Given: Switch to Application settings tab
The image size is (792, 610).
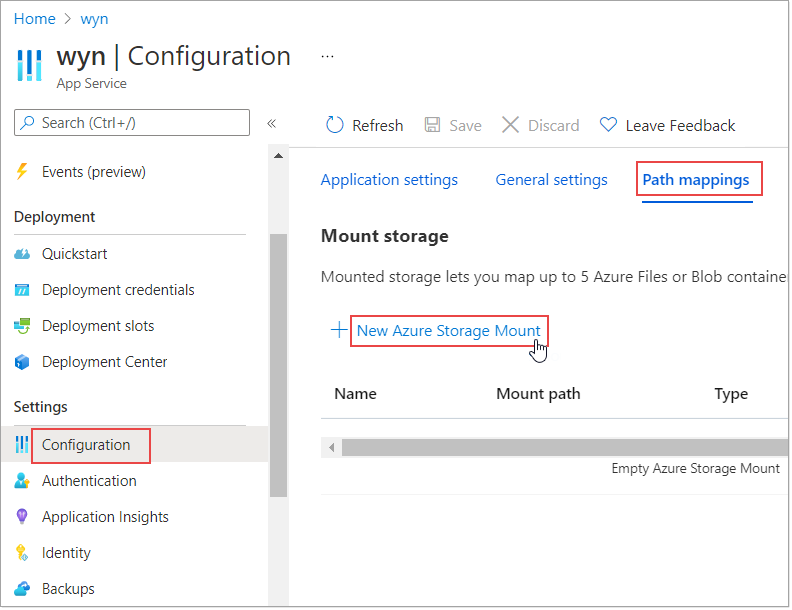Looking at the screenshot, I should point(389,180).
